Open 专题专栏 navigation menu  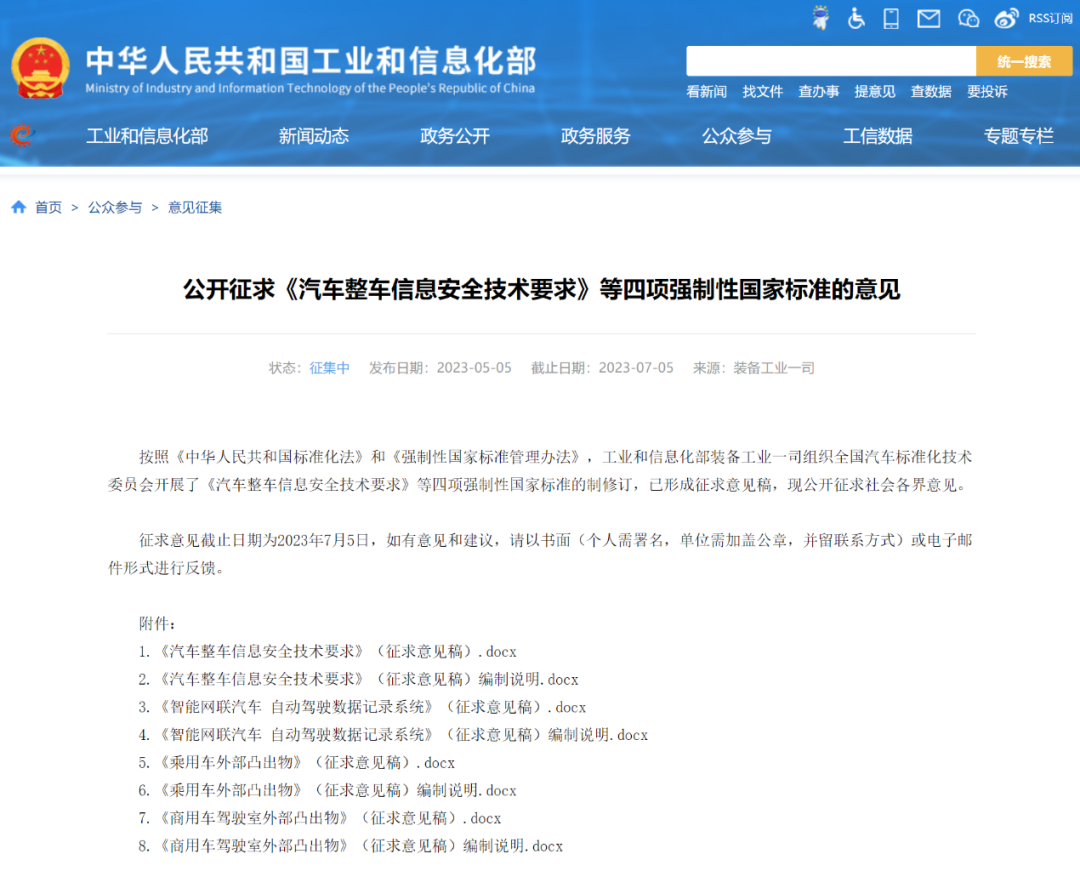(x=1019, y=136)
